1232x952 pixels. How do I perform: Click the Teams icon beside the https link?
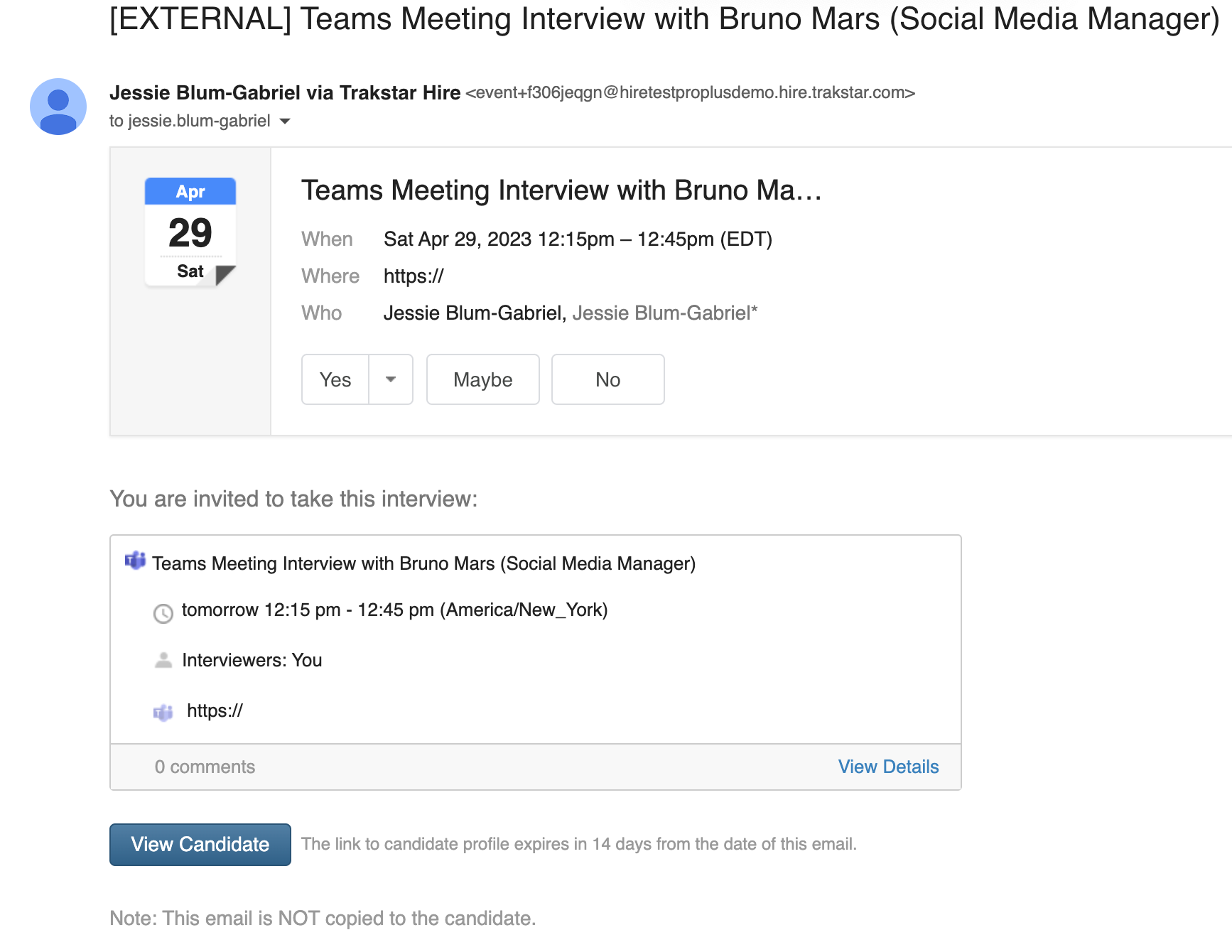[x=163, y=712]
